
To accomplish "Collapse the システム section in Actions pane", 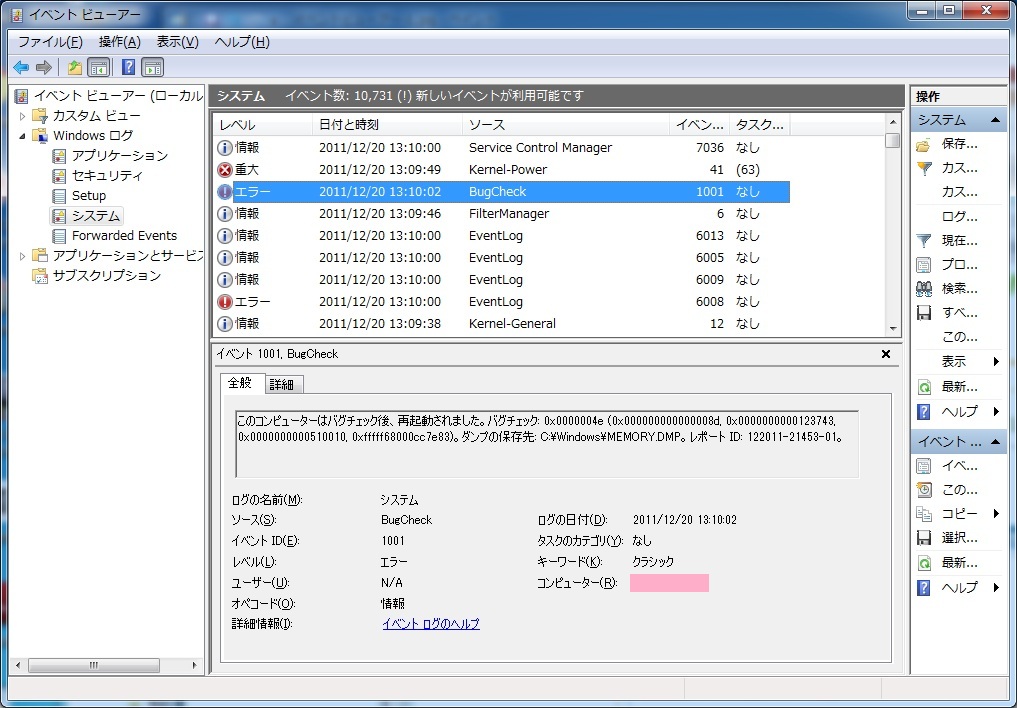I will coord(995,120).
